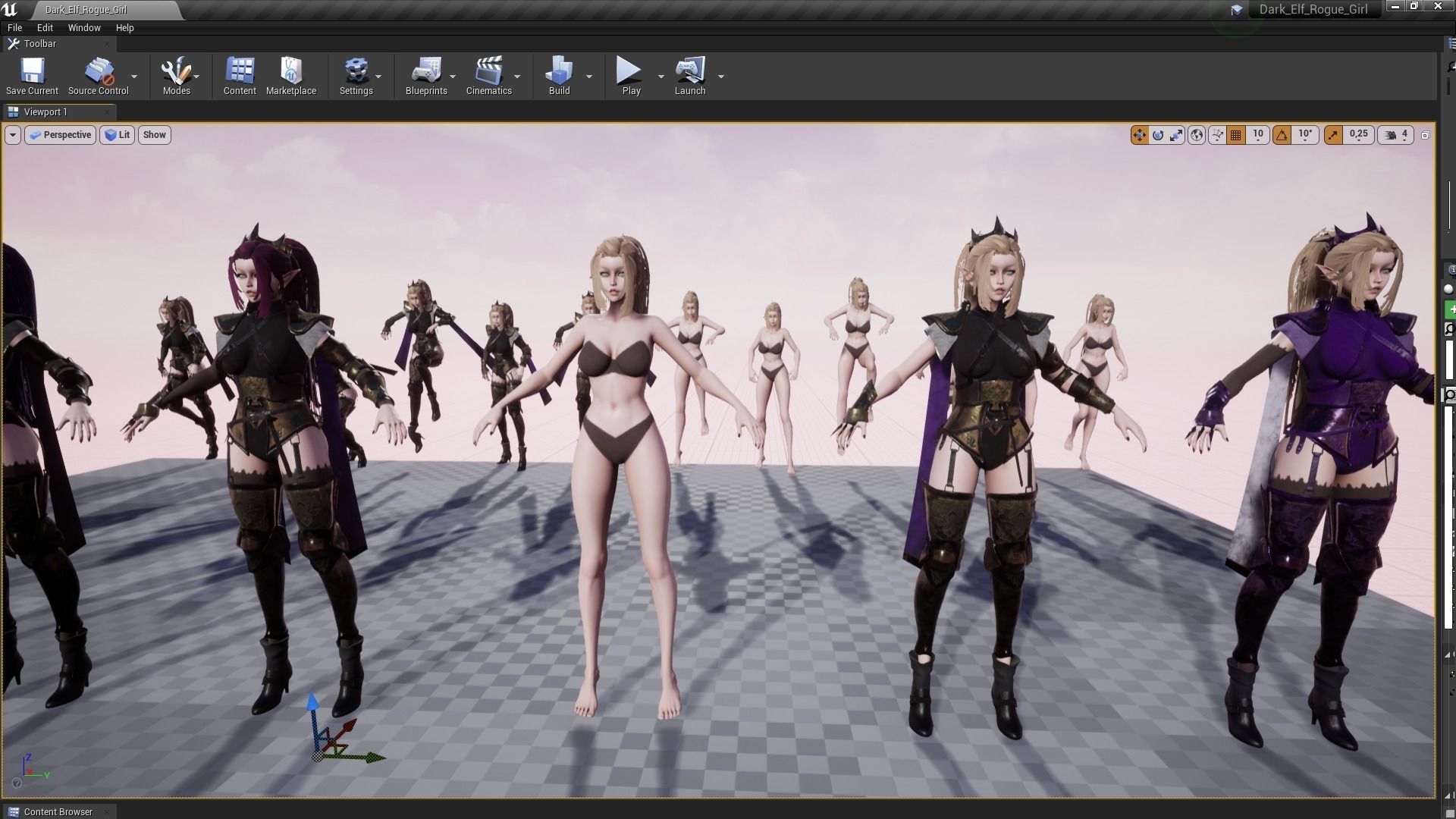Open the Help menu

point(124,27)
